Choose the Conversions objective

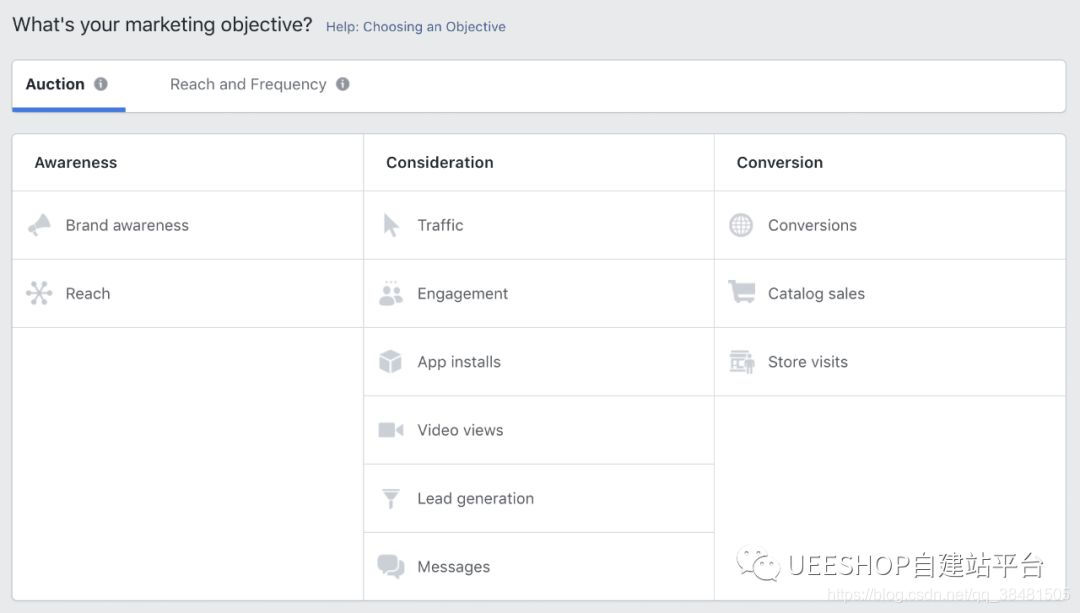(890, 225)
